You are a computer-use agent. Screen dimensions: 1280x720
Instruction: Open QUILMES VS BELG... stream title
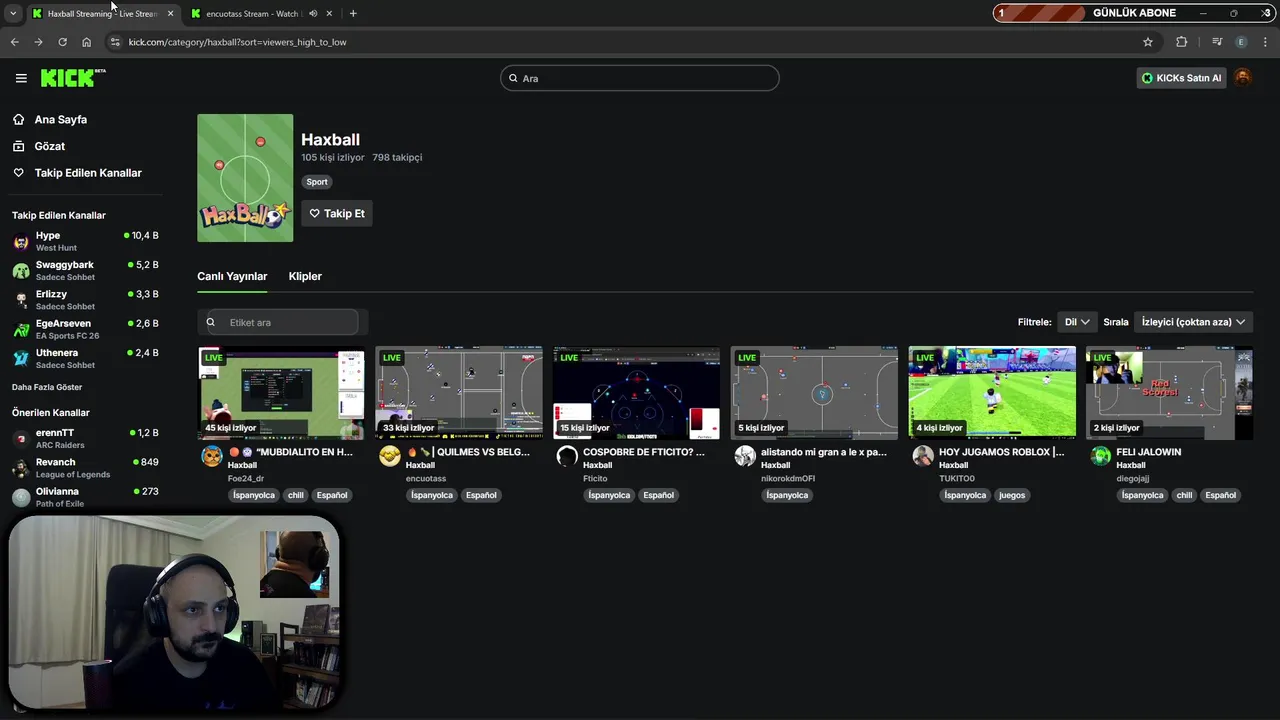click(x=468, y=452)
